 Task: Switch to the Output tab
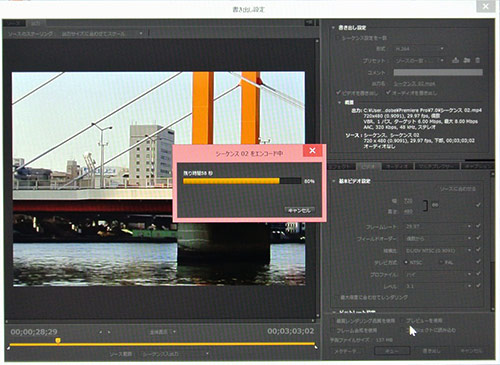click(x=36, y=23)
